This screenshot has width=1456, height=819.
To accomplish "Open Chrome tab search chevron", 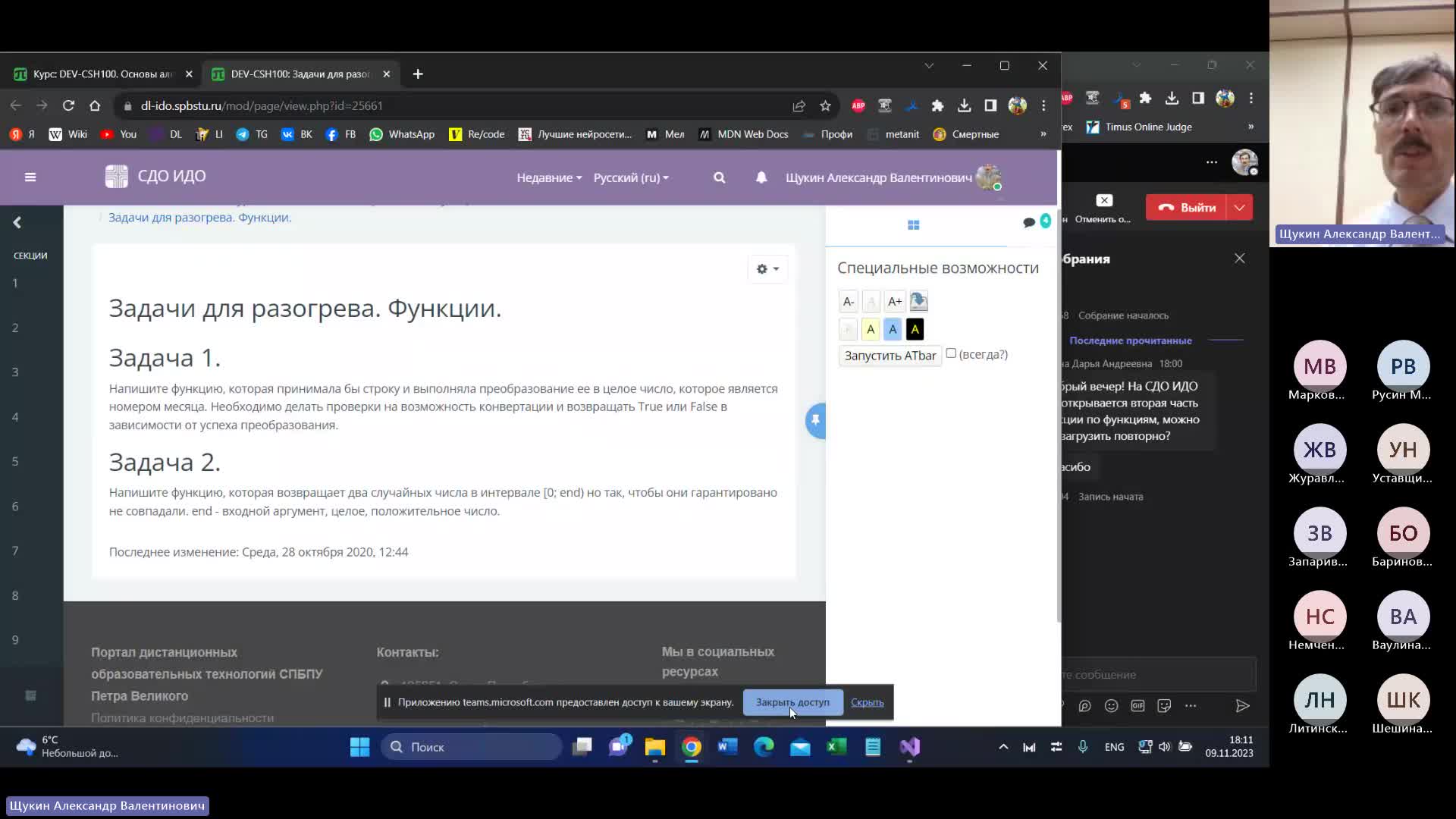I will [929, 66].
